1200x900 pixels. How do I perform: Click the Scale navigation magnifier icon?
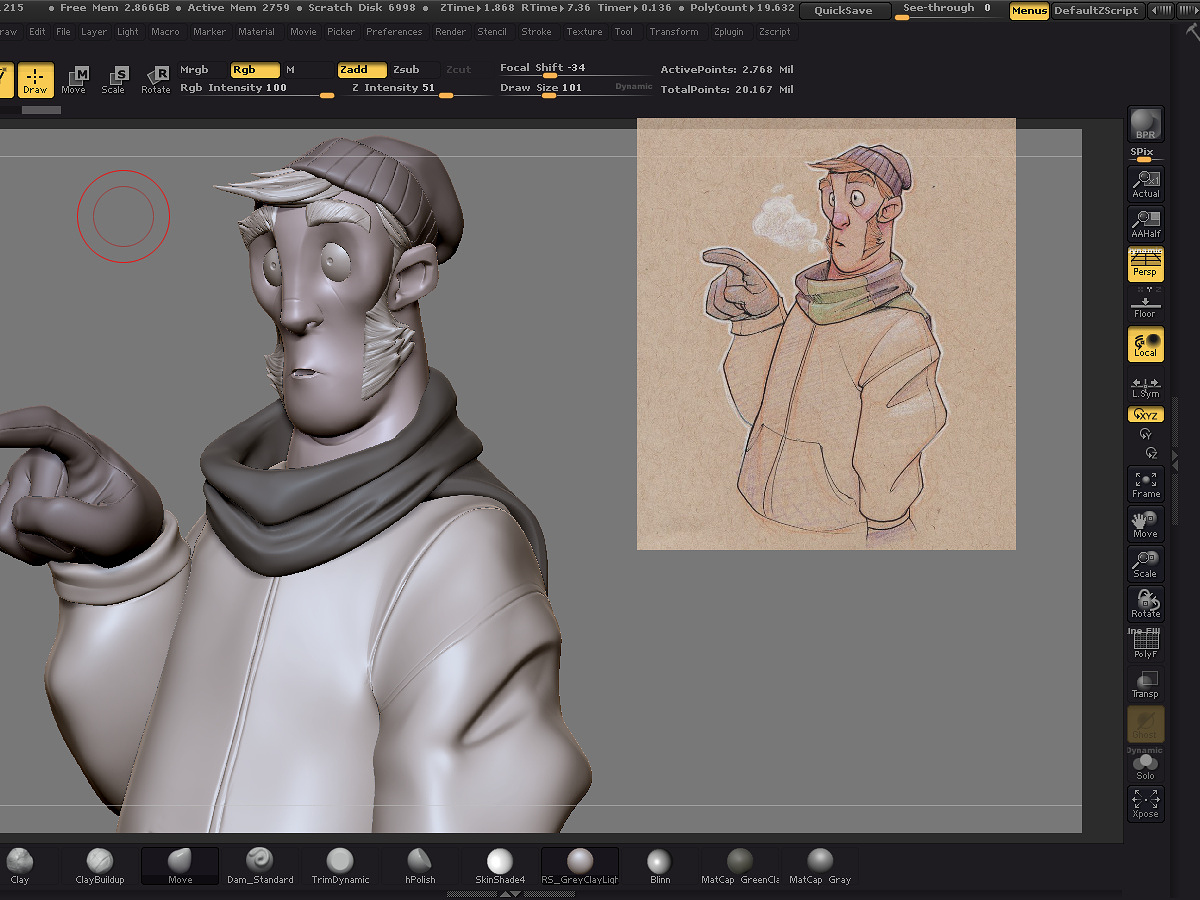click(x=1145, y=564)
